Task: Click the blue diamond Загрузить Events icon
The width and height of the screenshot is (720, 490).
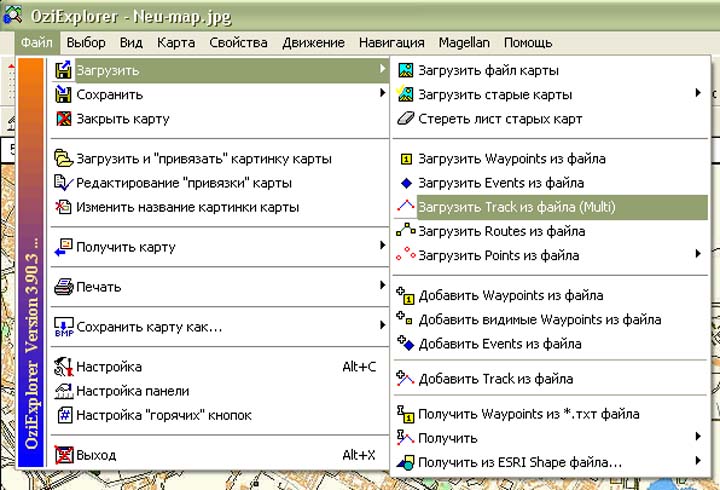Action: 406,183
